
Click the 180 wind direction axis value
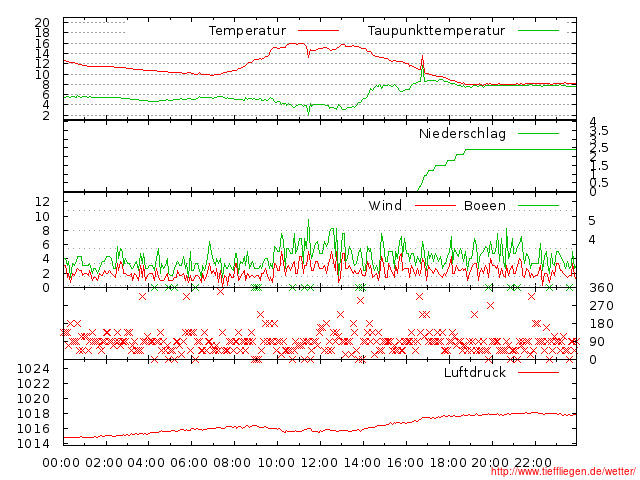[601, 324]
